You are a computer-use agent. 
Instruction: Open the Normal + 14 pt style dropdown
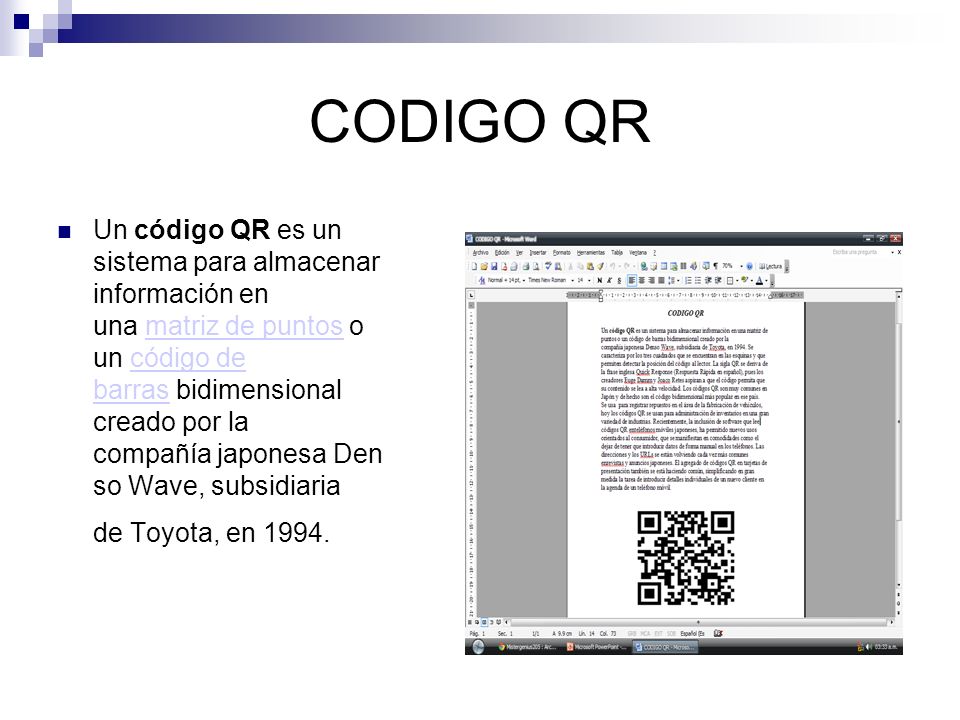pos(523,280)
